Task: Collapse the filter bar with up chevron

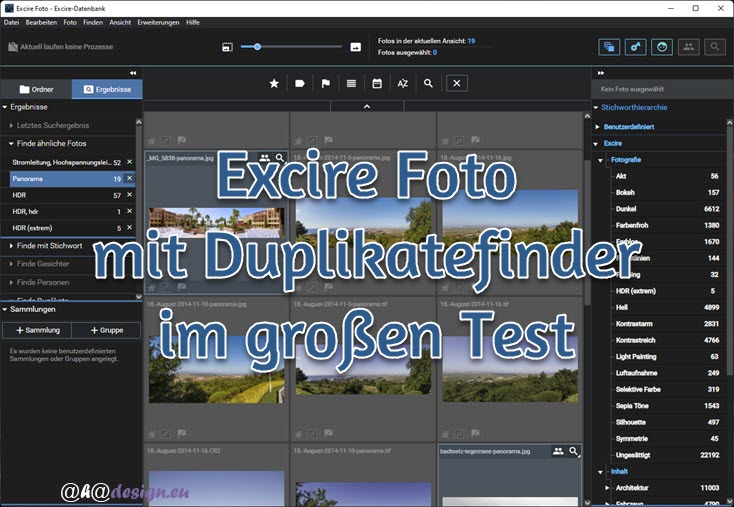Action: [x=367, y=106]
